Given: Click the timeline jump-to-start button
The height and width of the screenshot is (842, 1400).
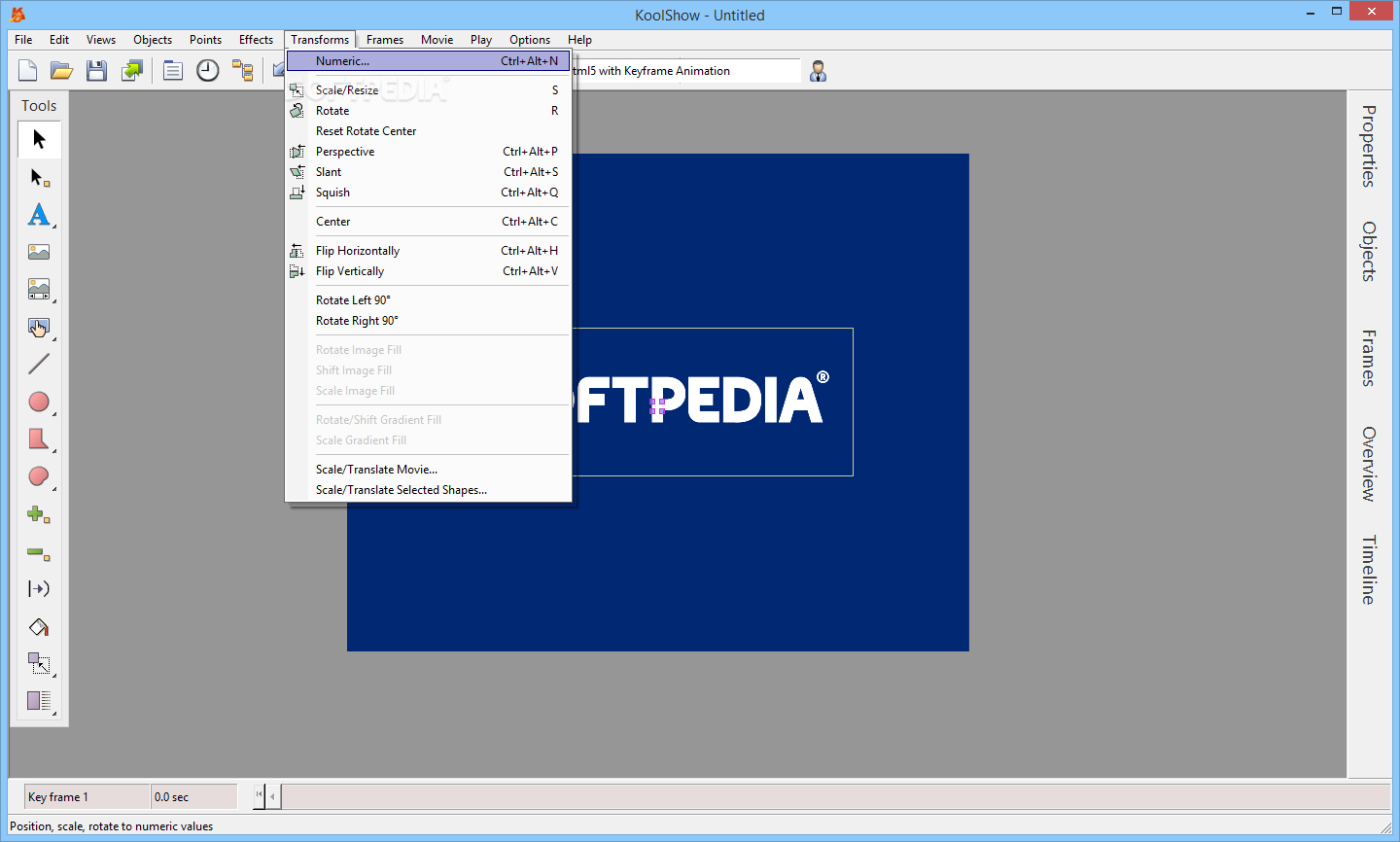Looking at the screenshot, I should point(260,795).
